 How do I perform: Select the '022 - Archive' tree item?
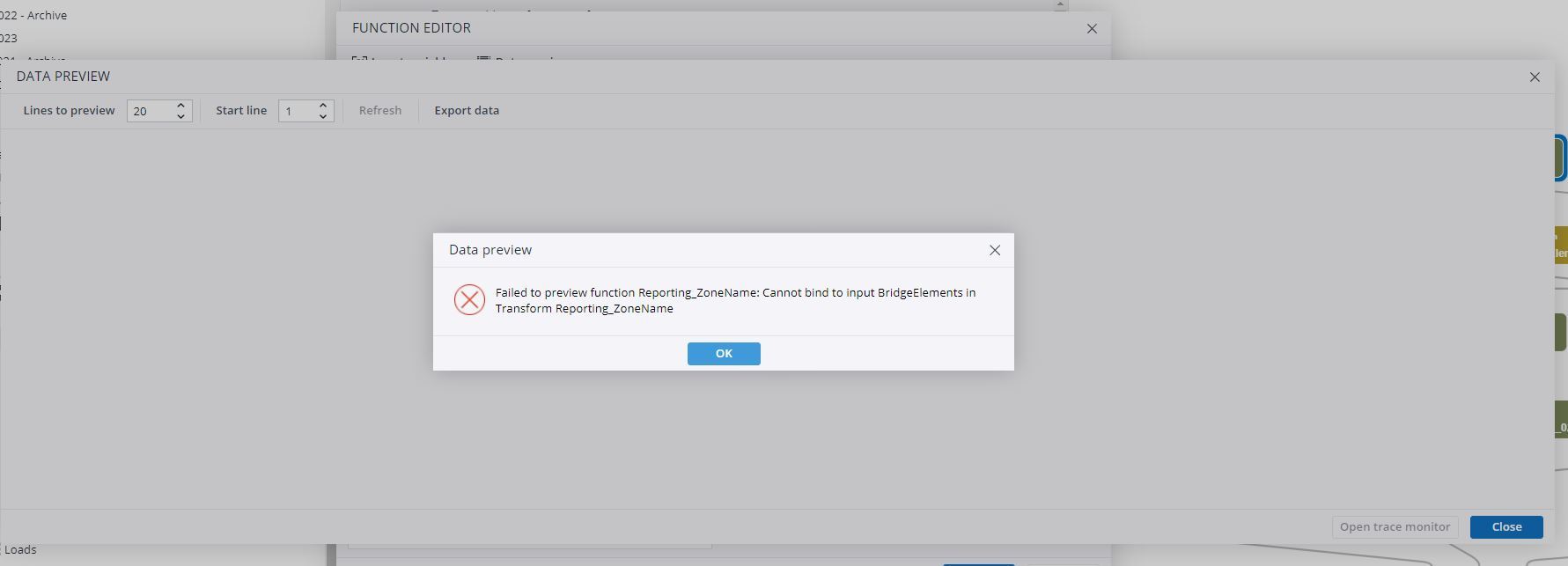(x=33, y=15)
